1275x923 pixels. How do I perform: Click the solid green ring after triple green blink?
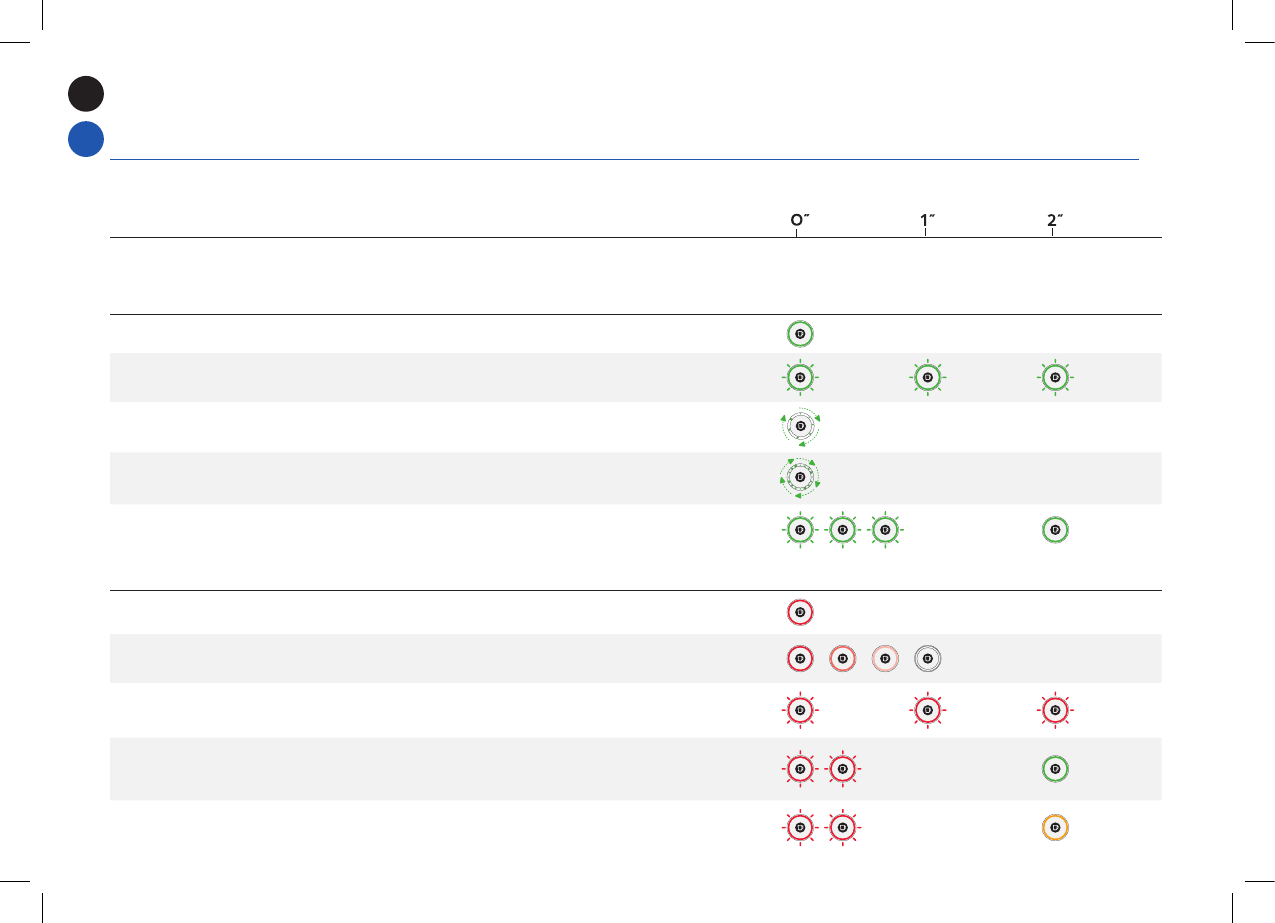coord(1054,529)
